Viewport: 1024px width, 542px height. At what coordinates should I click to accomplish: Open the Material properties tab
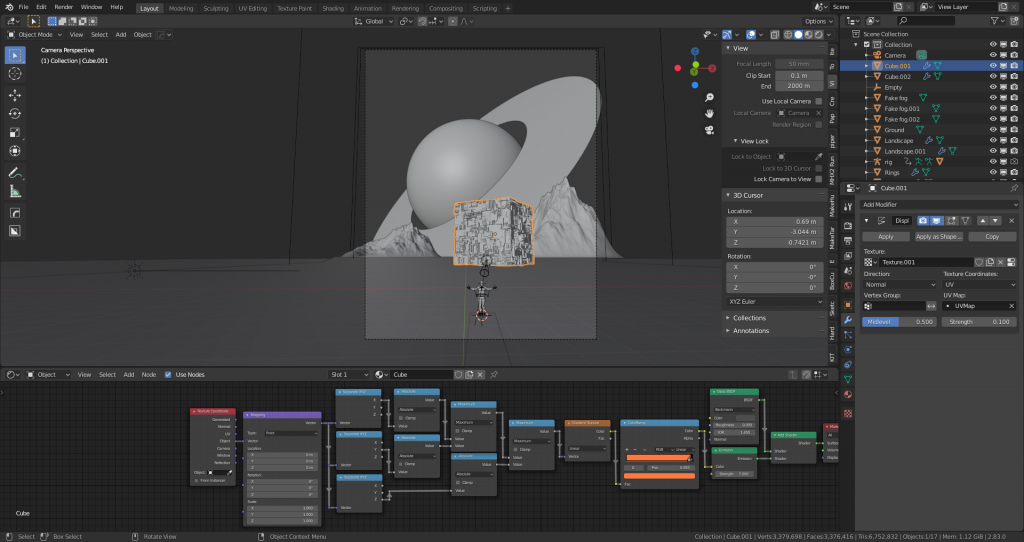coord(848,394)
